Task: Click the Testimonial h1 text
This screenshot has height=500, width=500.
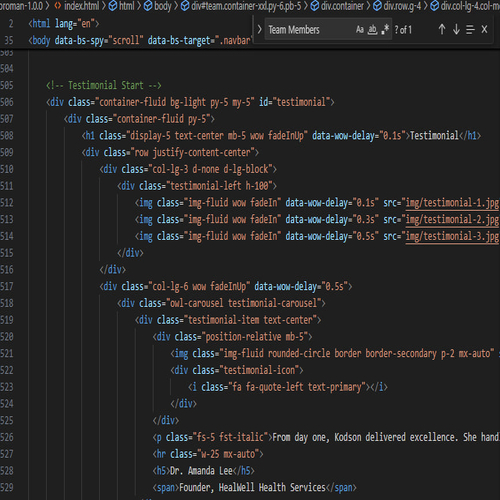Action: pyautogui.click(x=434, y=135)
